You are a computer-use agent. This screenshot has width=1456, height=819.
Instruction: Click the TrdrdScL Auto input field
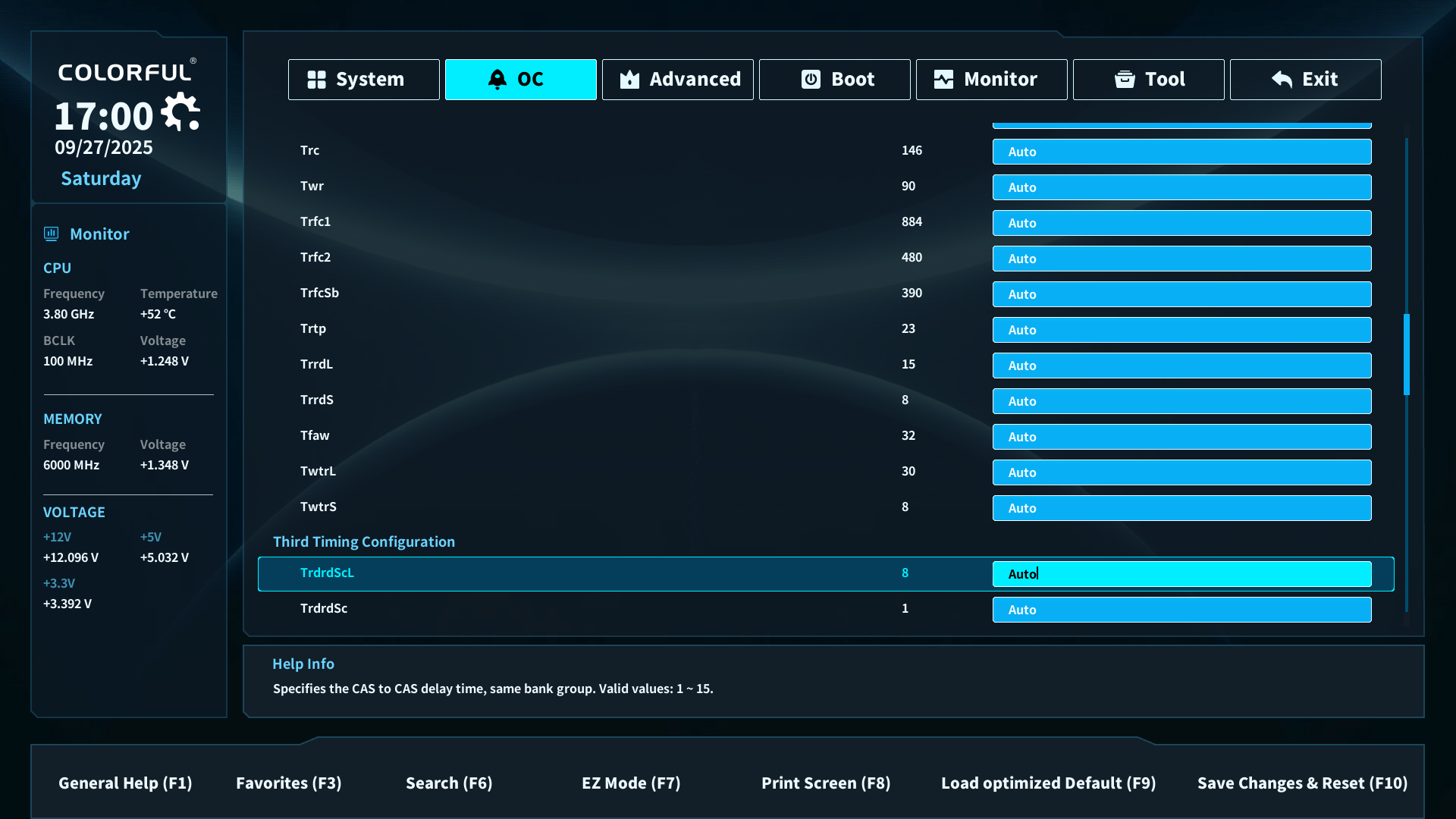[x=1181, y=574]
